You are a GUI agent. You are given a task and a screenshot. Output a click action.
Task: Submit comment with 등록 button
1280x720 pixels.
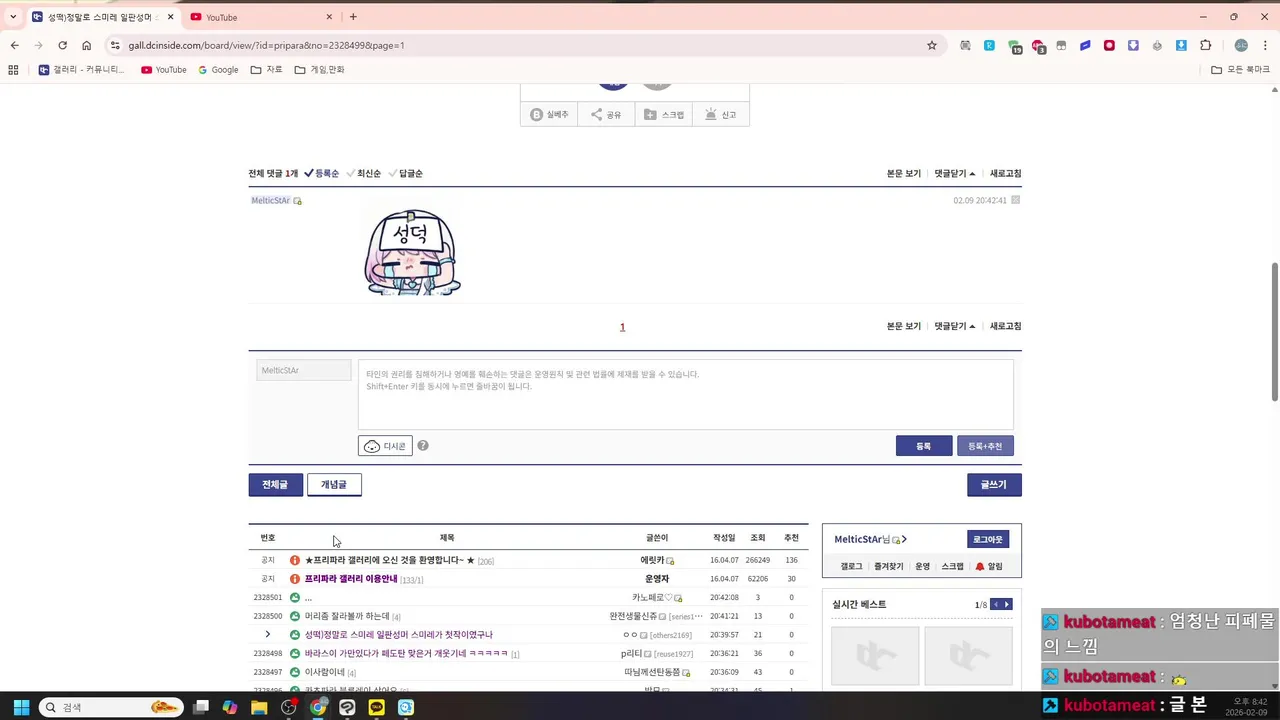924,446
